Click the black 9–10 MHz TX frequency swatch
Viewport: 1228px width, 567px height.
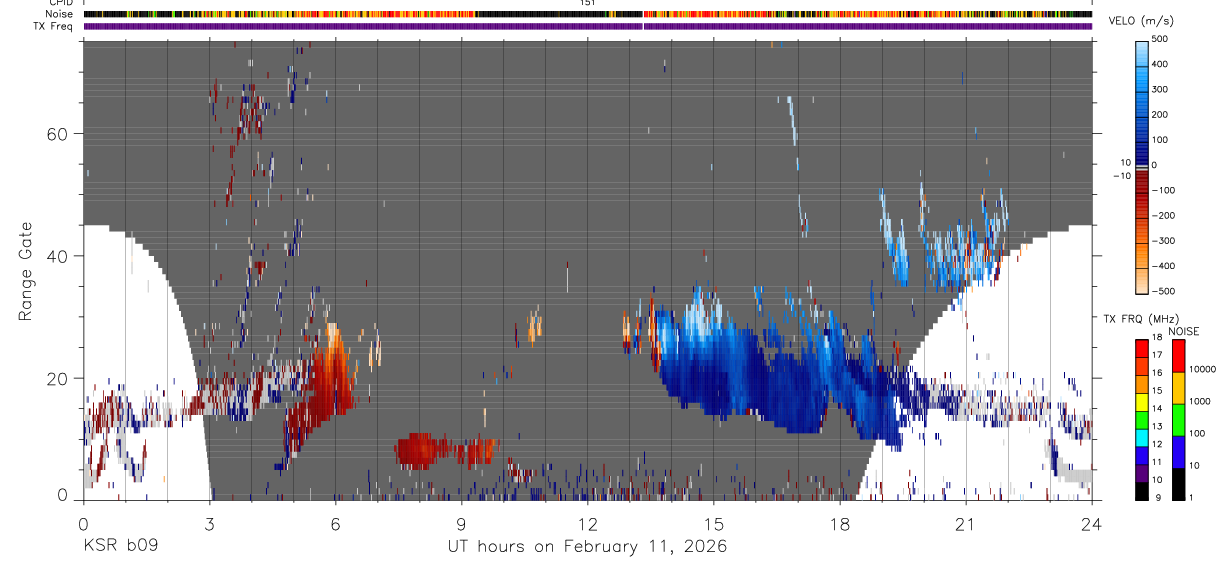coord(1142,490)
